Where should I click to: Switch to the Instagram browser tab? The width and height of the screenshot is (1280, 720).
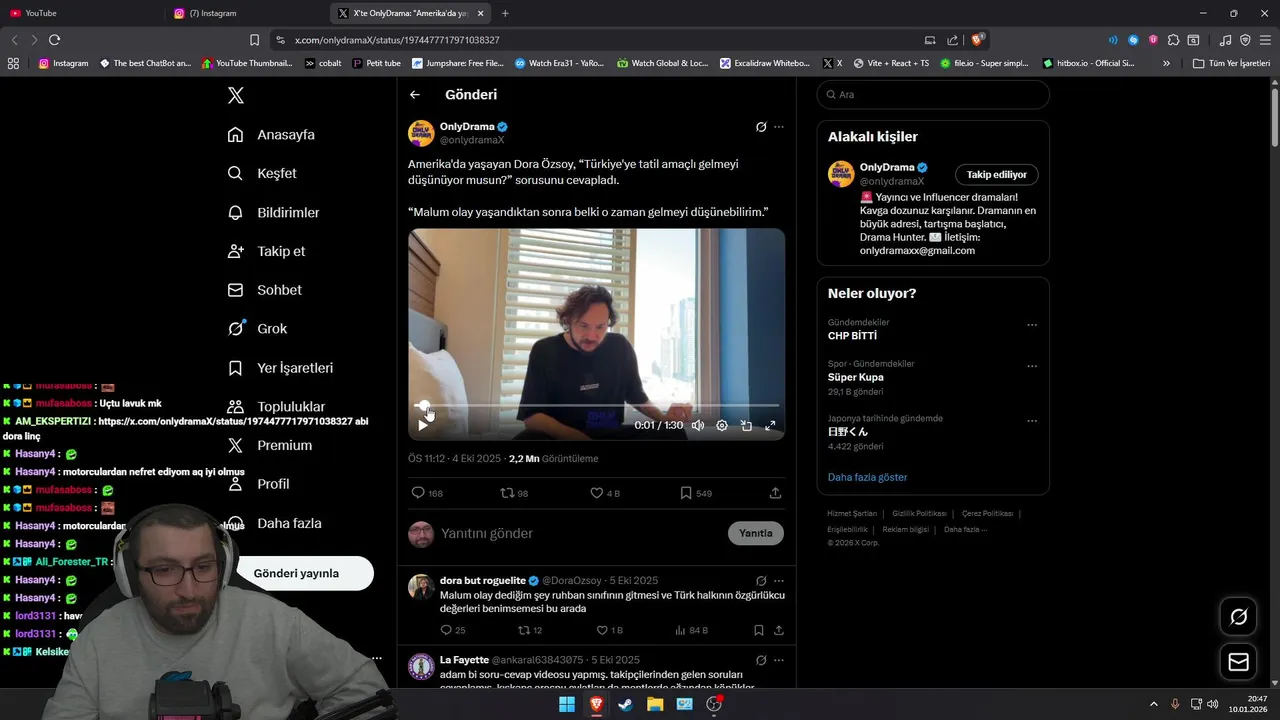coord(247,13)
